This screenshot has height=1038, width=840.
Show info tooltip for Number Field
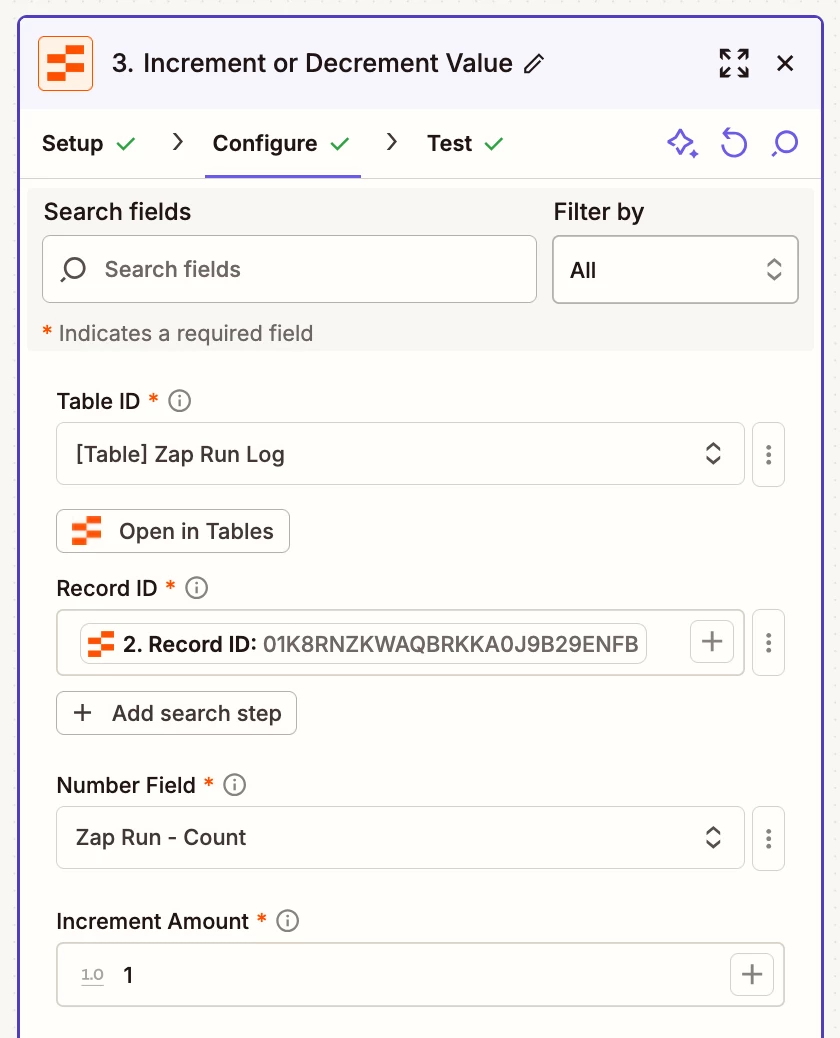(234, 784)
